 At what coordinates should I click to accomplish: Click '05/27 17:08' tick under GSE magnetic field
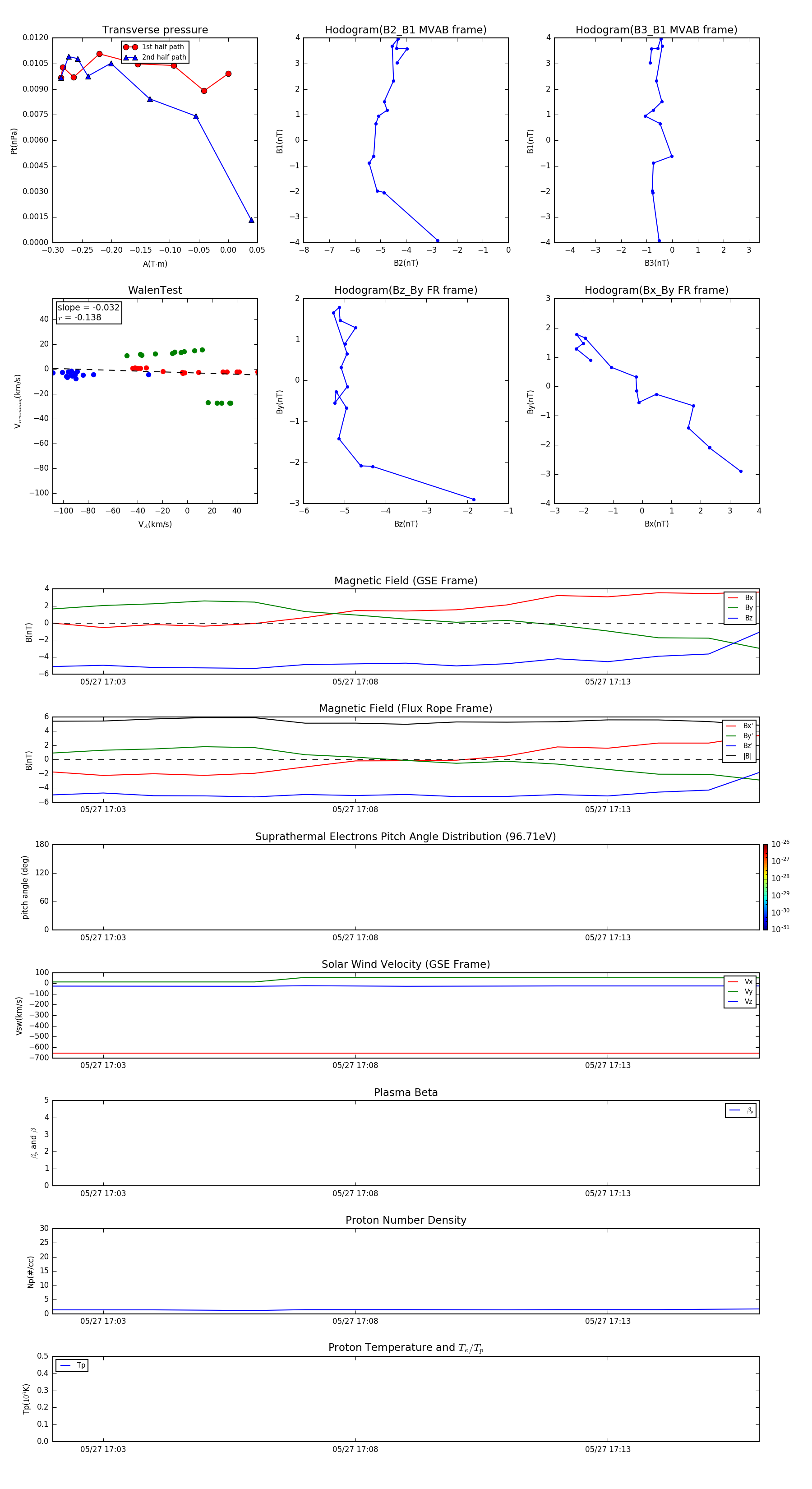click(355, 681)
